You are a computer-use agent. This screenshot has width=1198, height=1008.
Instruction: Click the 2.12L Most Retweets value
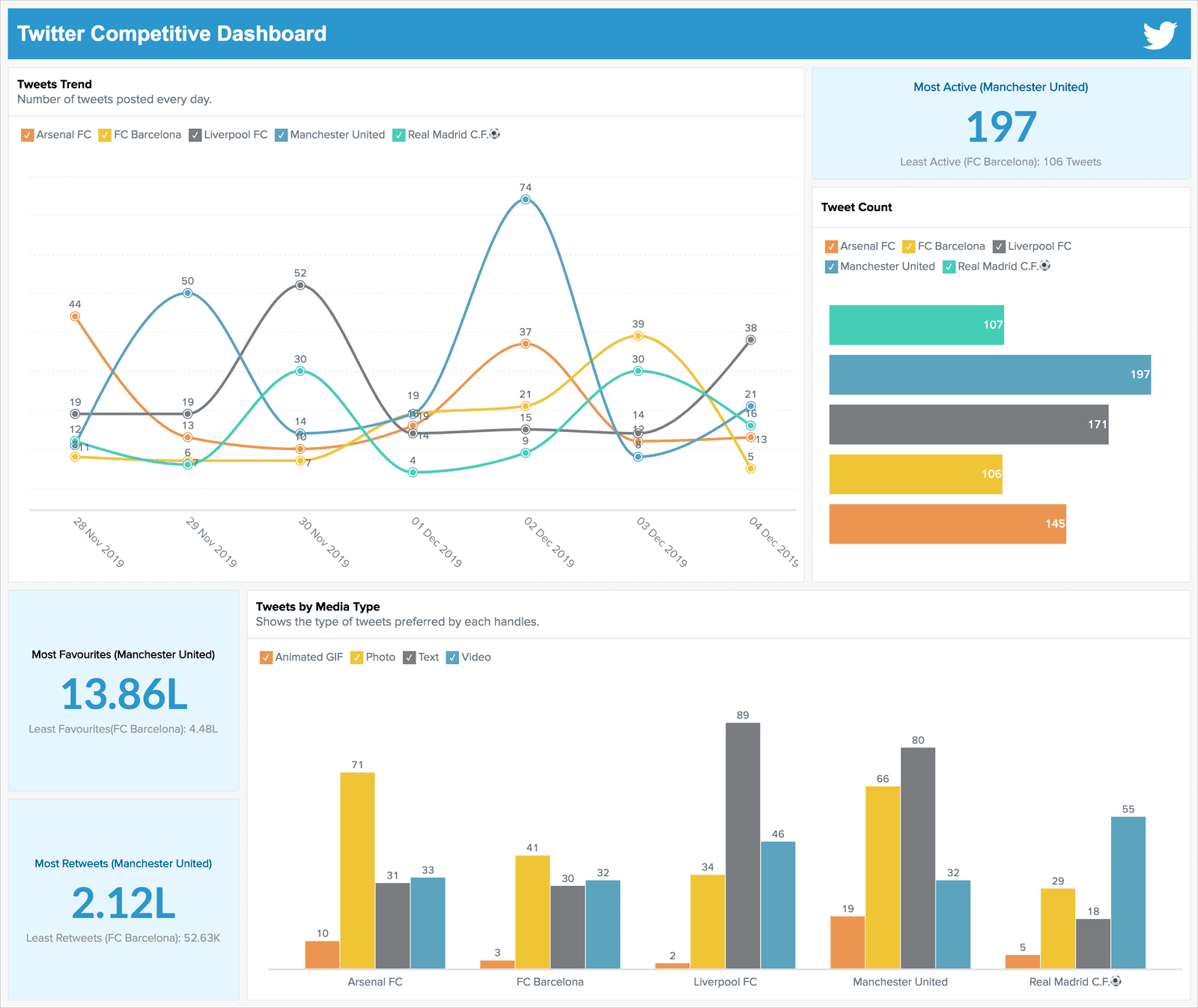[x=124, y=903]
